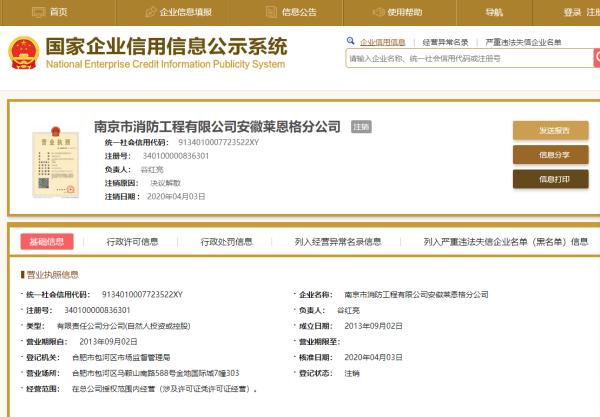Select 严重违法失信企业名单 search category
This screenshot has width=600, height=417.
[523, 42]
